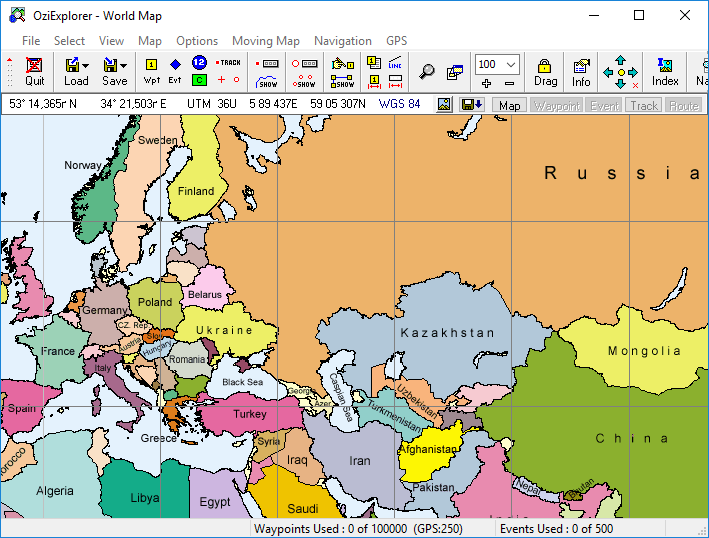709x538 pixels.
Task: Pan map left with the left arrow
Action: (608, 72)
